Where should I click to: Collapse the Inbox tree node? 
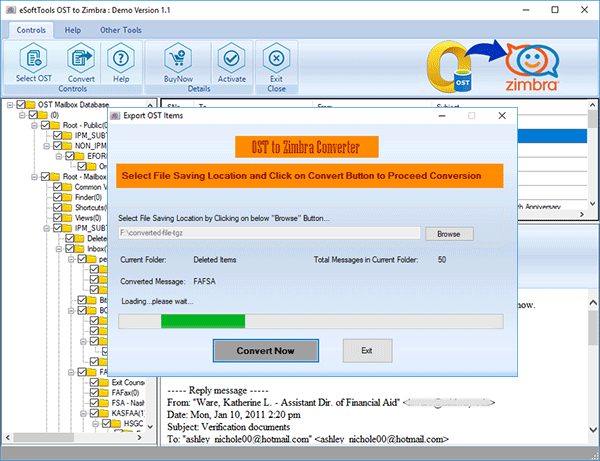coord(59,249)
